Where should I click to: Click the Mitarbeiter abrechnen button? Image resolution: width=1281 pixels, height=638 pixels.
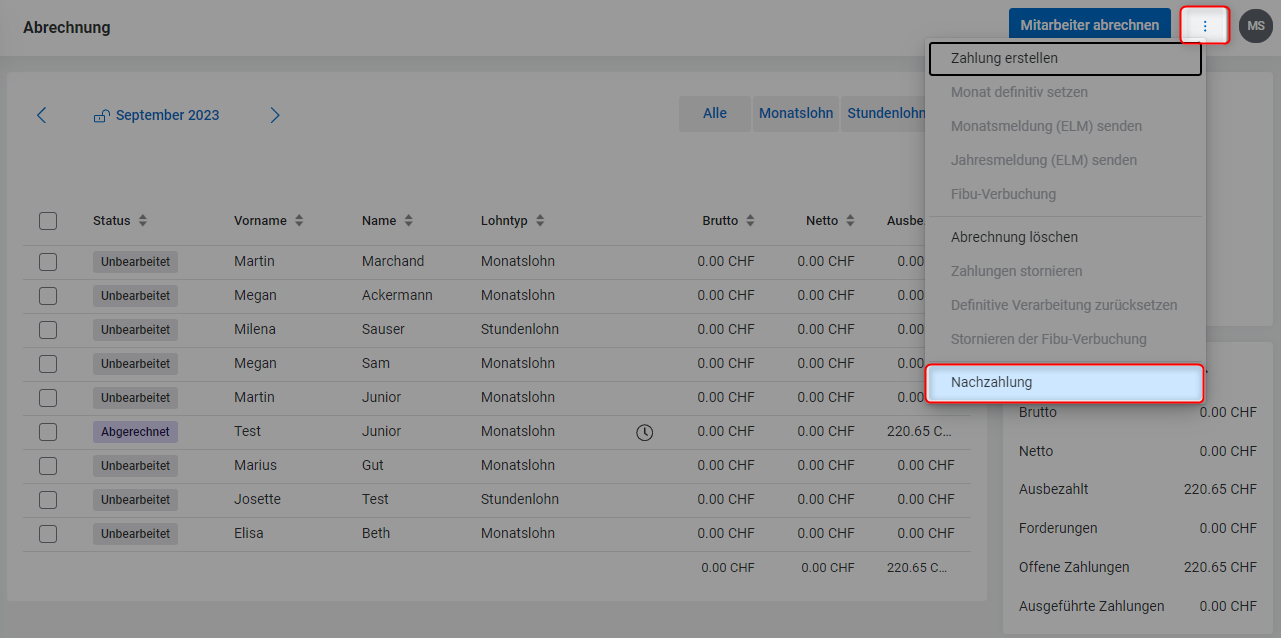pyautogui.click(x=1089, y=26)
